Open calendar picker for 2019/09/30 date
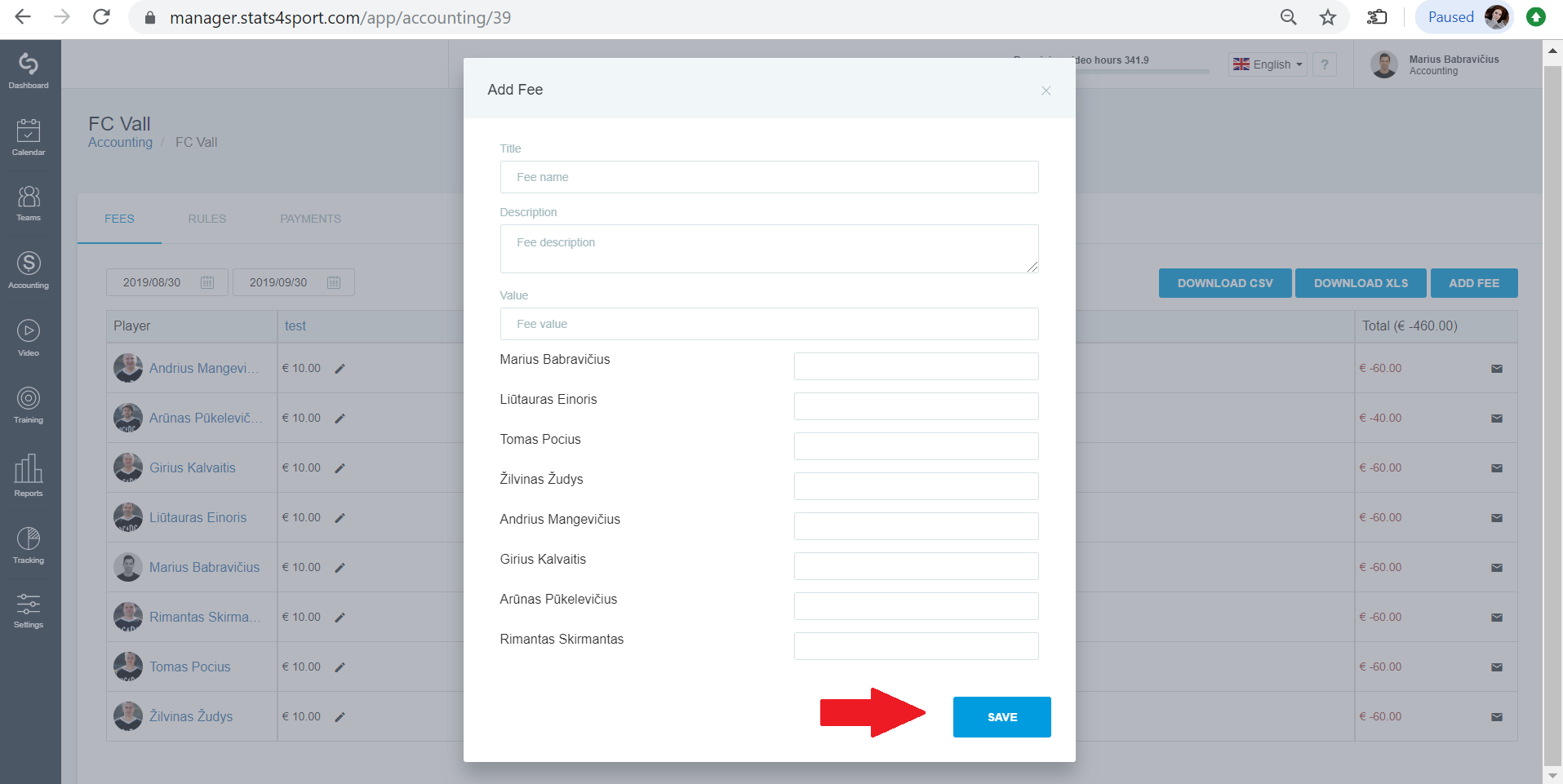 (334, 282)
